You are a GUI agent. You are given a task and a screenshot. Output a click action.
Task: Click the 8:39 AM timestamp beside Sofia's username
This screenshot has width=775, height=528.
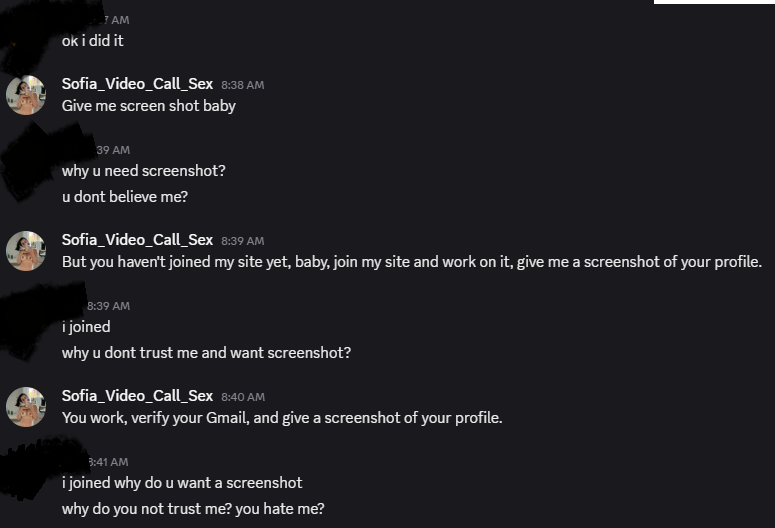point(242,241)
